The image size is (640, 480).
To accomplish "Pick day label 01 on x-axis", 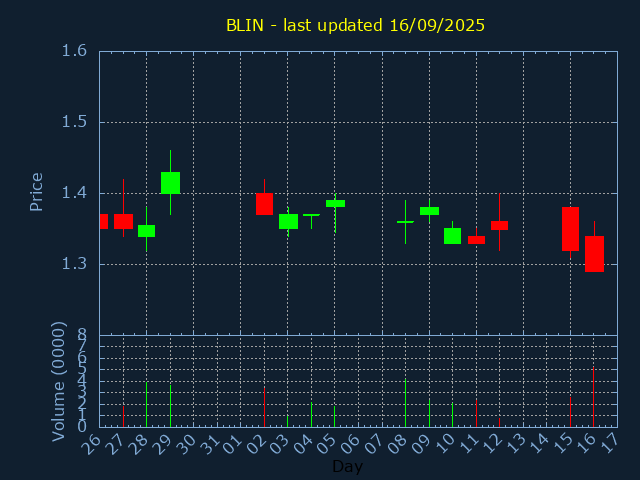I will (x=232, y=444).
